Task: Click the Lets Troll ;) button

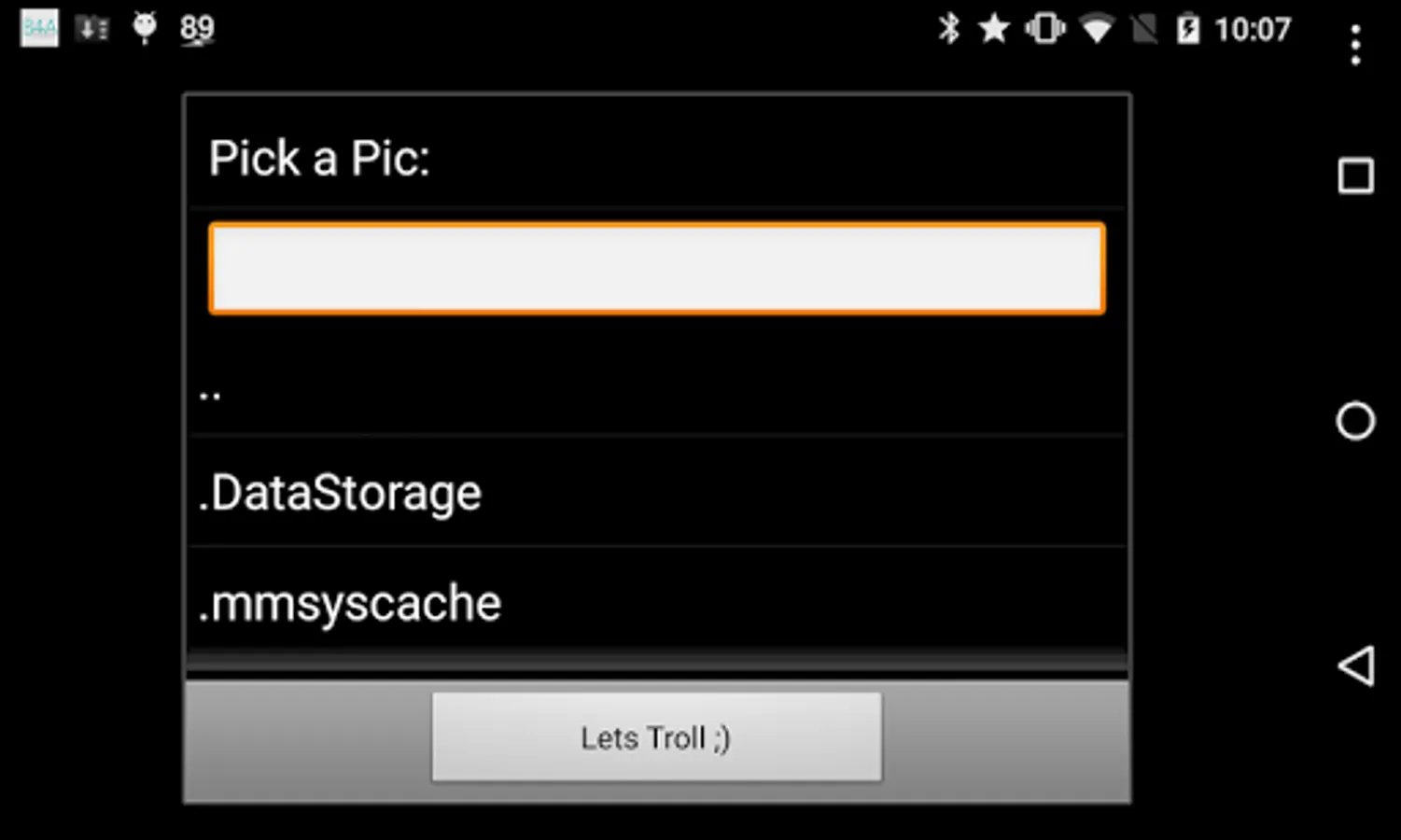Action: click(656, 736)
